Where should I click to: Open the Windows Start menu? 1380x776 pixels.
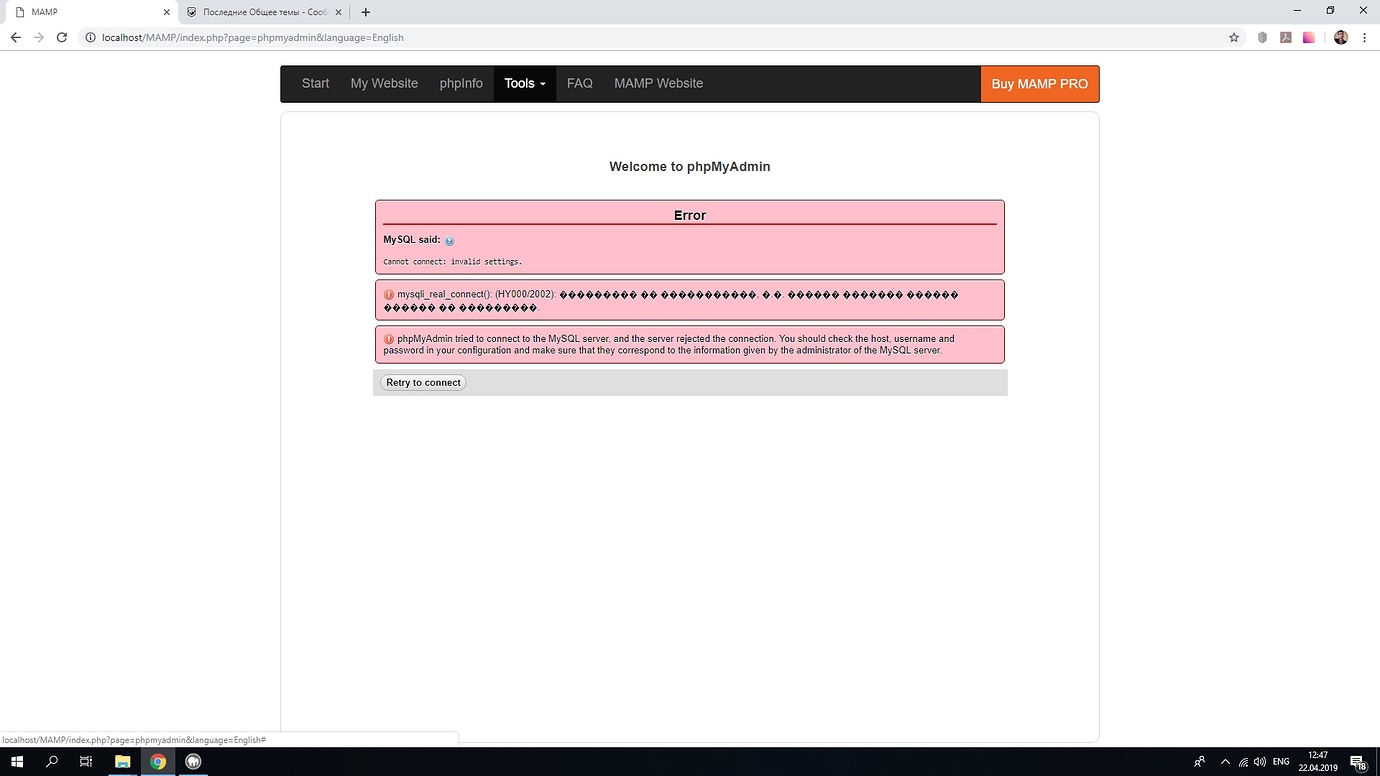[17, 761]
